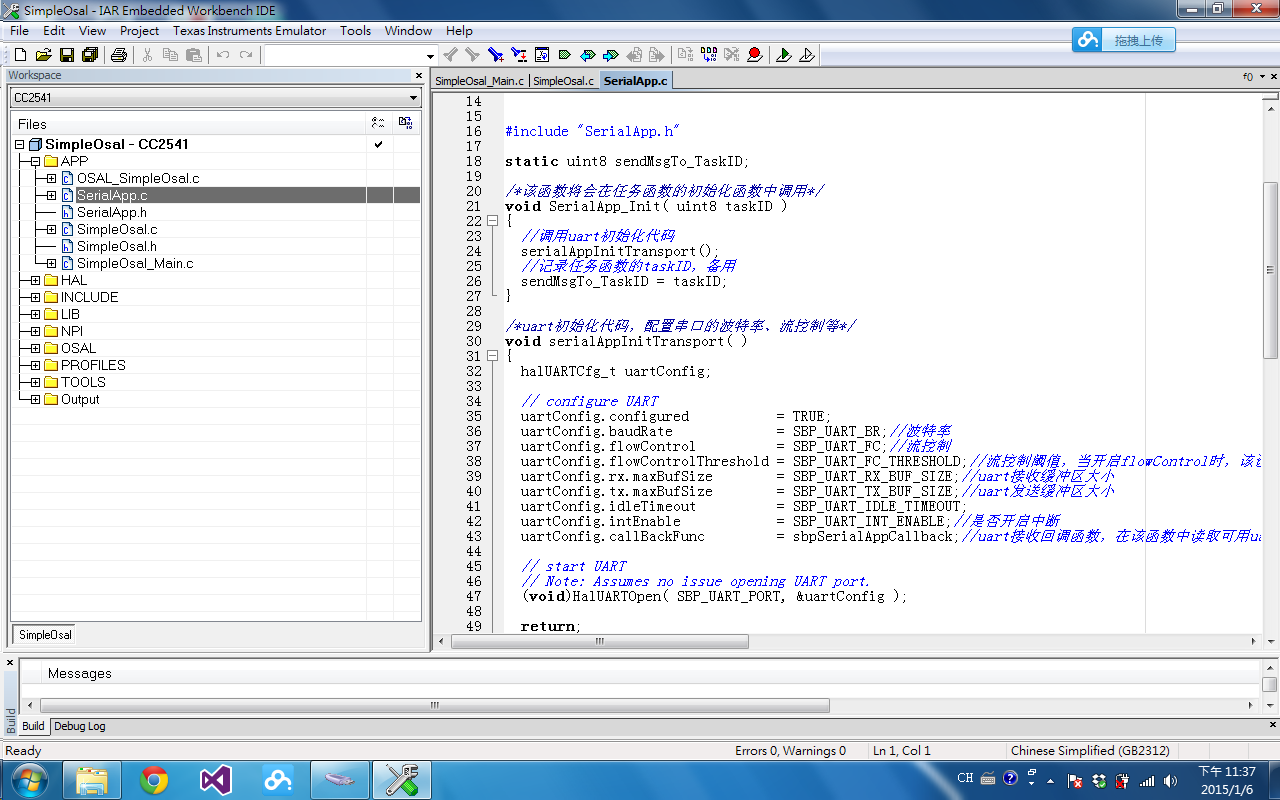The width and height of the screenshot is (1280, 800).
Task: Select the NPI folder in the tree
Action: 72,332
